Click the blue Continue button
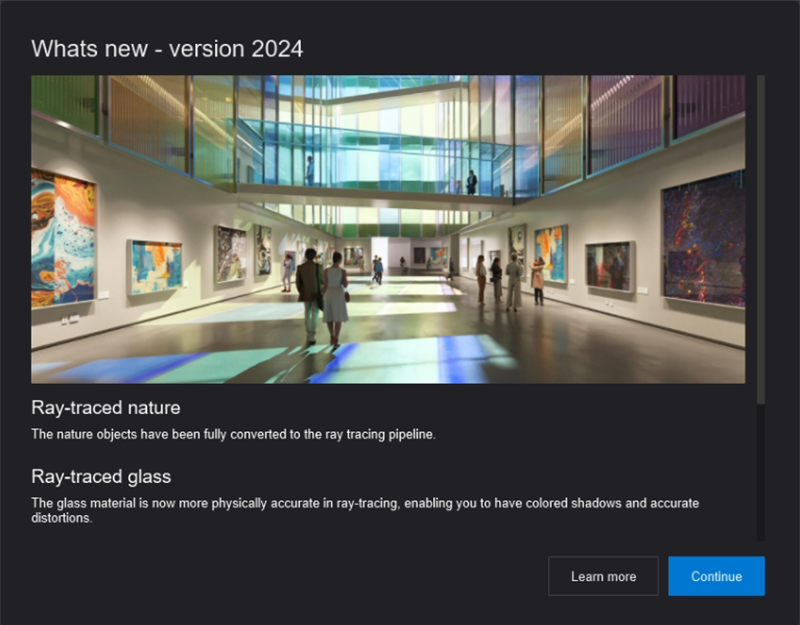 coord(716,576)
